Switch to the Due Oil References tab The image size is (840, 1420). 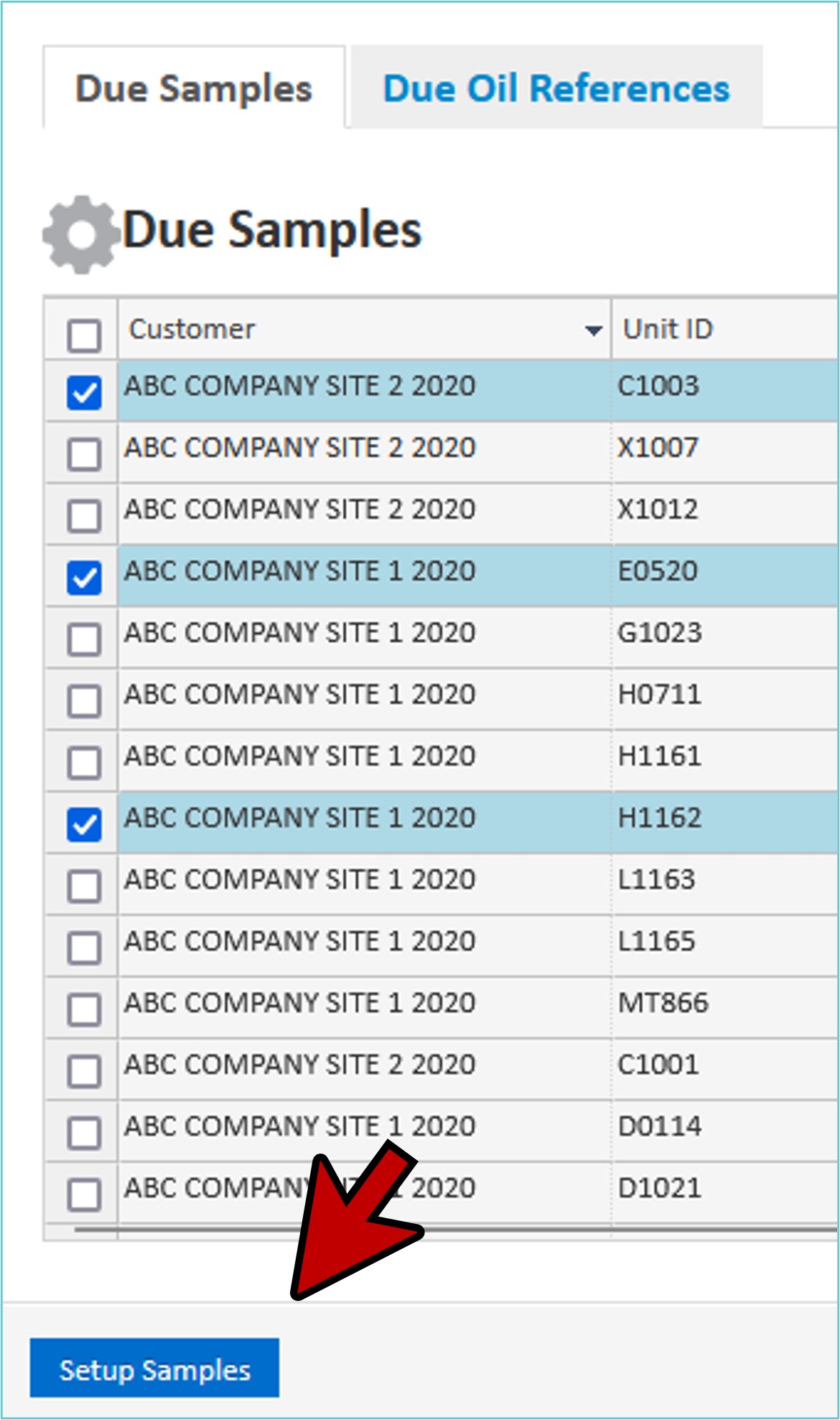pos(556,89)
